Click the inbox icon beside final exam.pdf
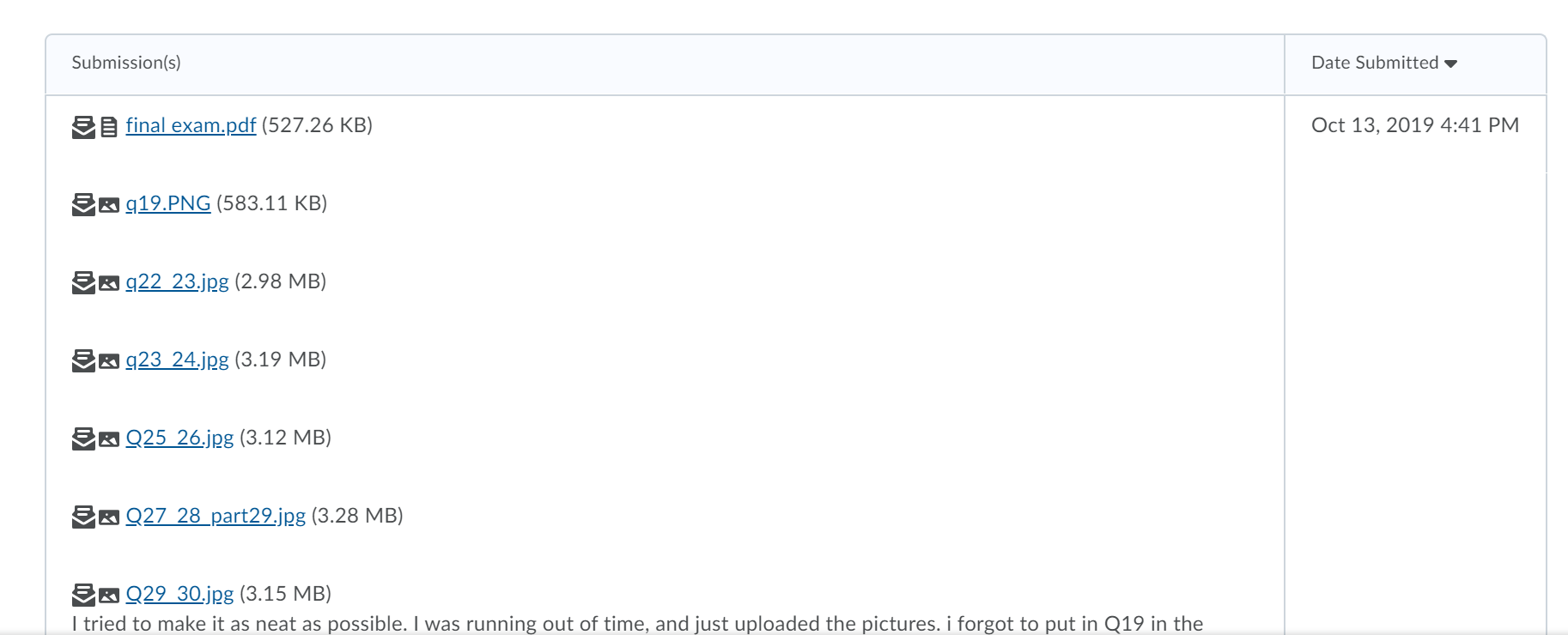The width and height of the screenshot is (1568, 635). click(83, 127)
